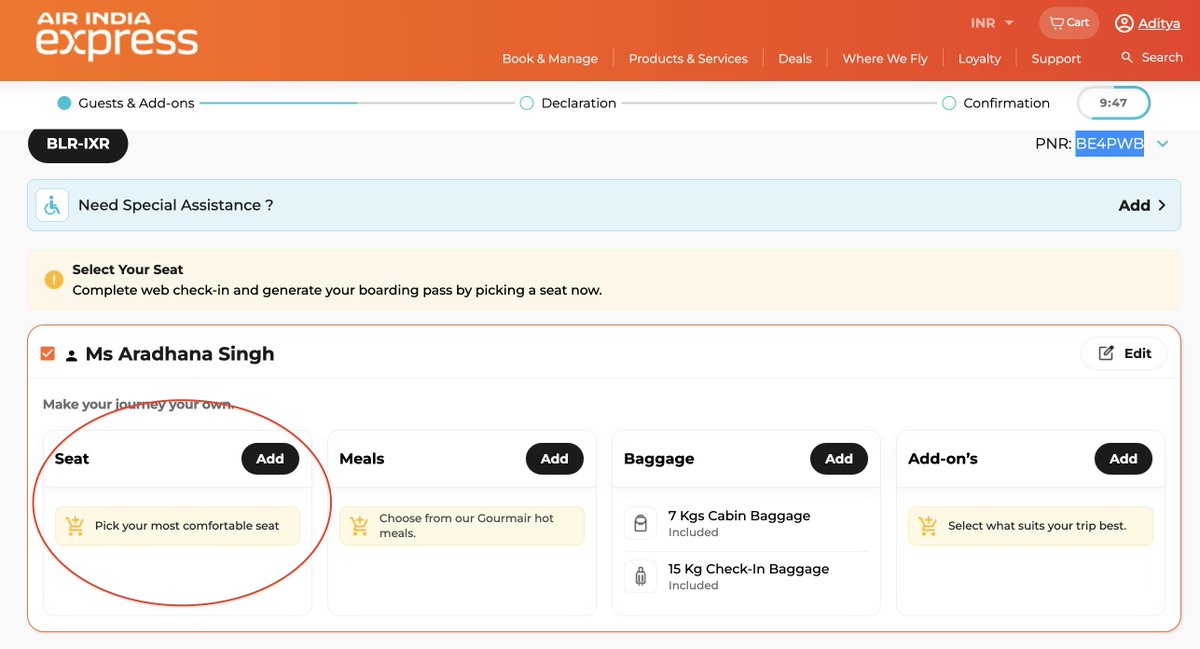Click the check-in baggage suitcase icon

[x=641, y=576]
